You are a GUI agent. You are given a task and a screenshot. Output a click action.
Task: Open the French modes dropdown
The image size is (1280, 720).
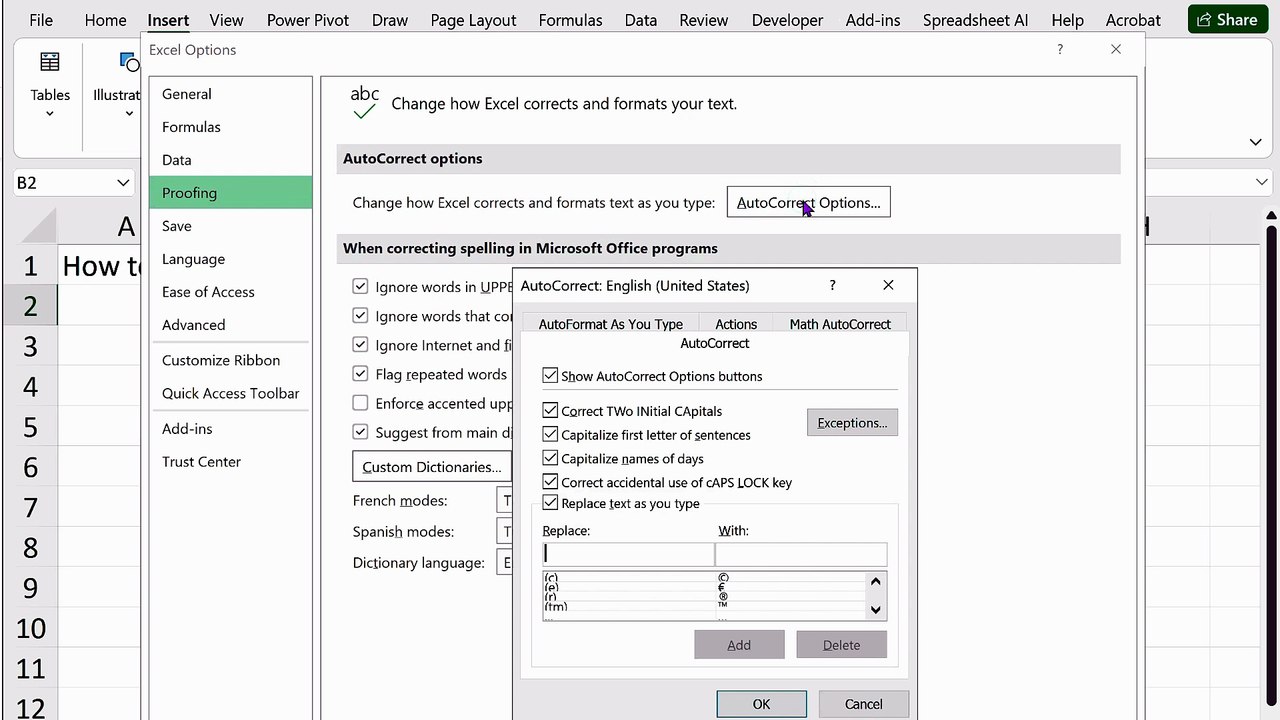click(x=505, y=500)
